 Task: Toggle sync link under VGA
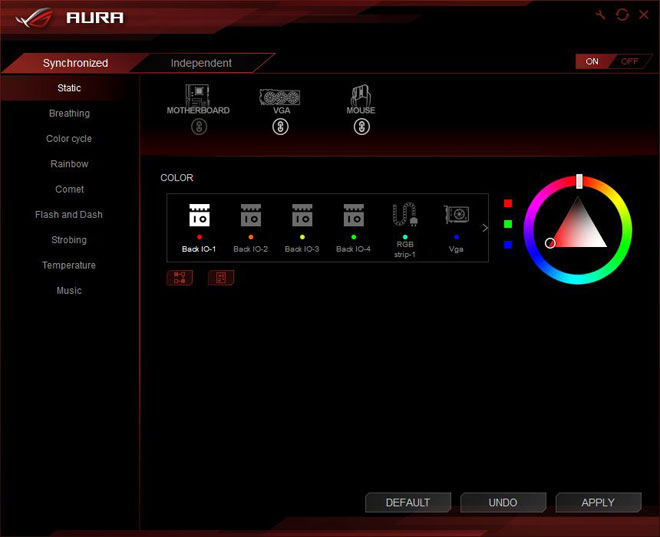coord(280,127)
